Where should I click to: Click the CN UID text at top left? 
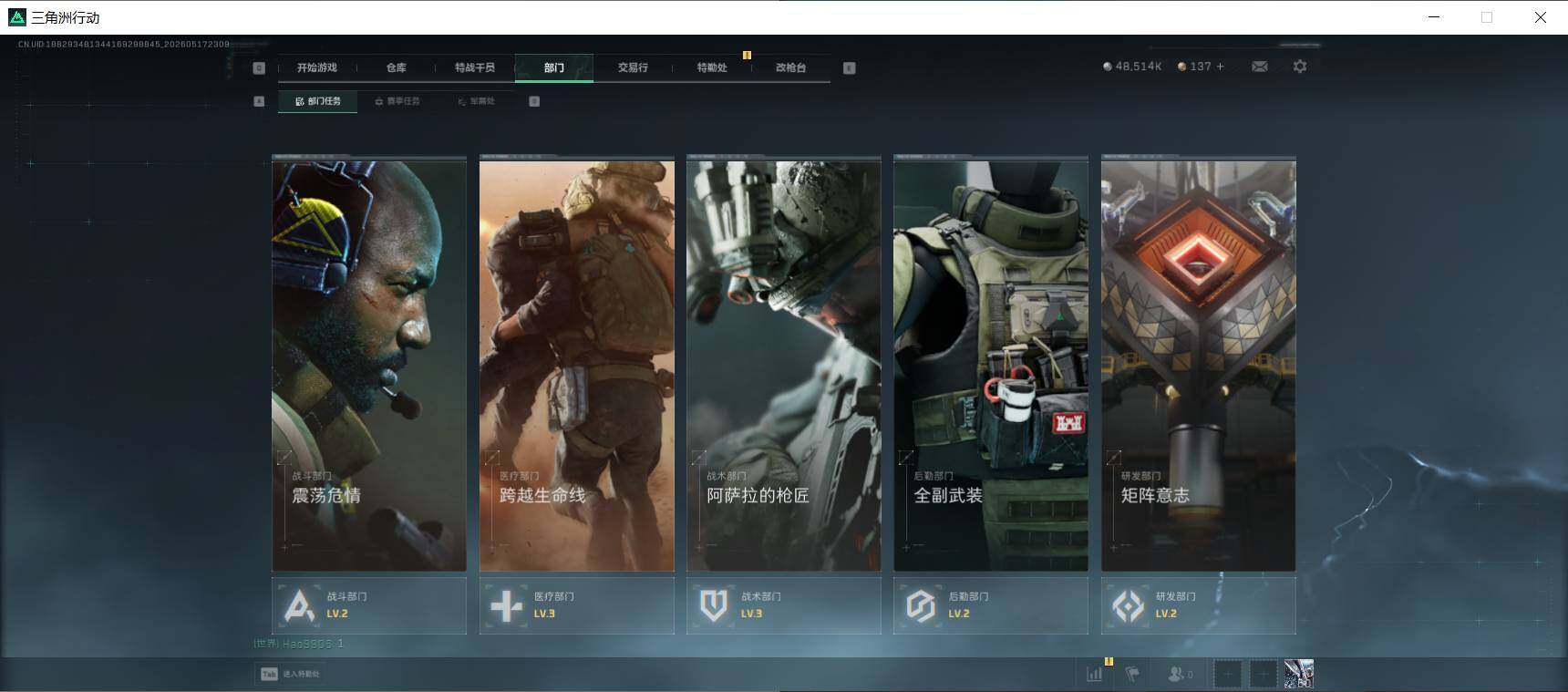point(124,44)
